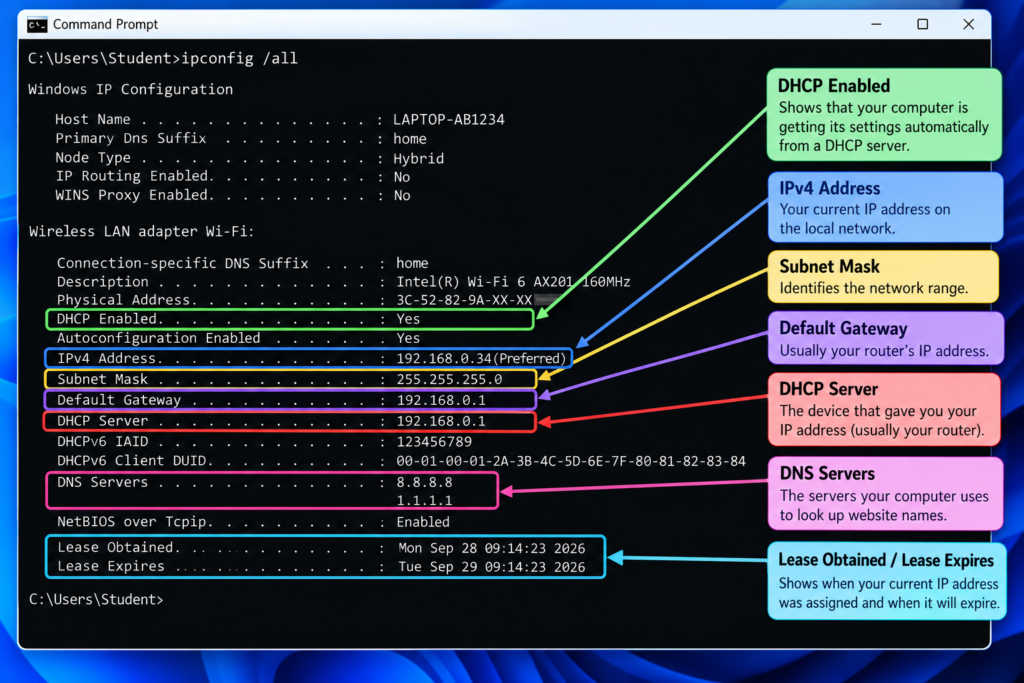
Task: Click the Lease Obtained / Lease Expires card
Action: [x=888, y=581]
